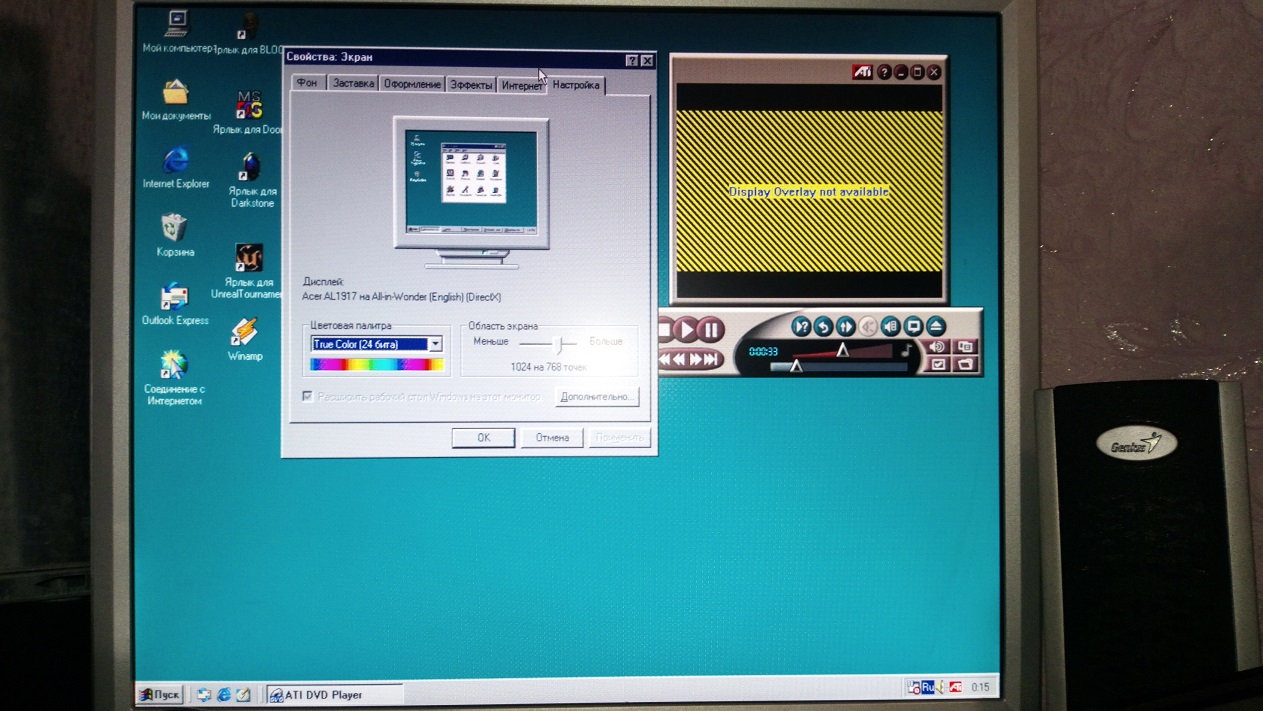Pause playback in the ATI DVD Player
The width and height of the screenshot is (1263, 711).
tap(711, 329)
